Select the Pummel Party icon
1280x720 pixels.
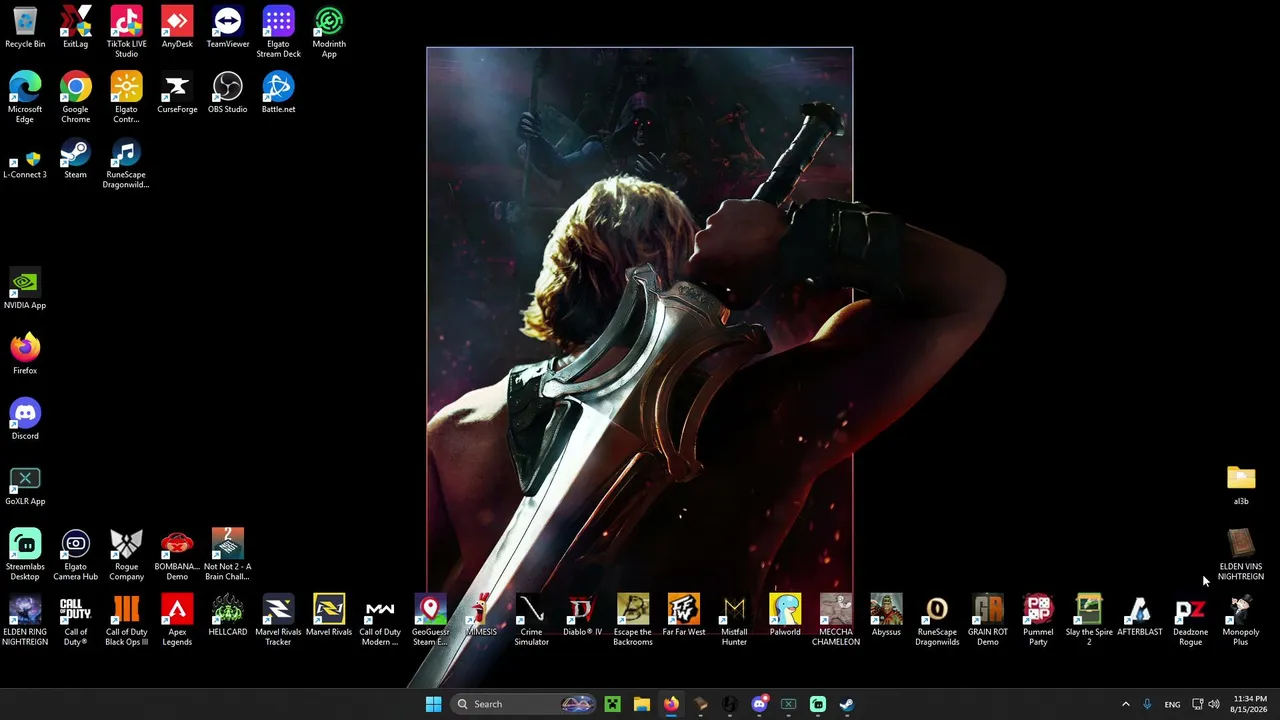point(1038,620)
